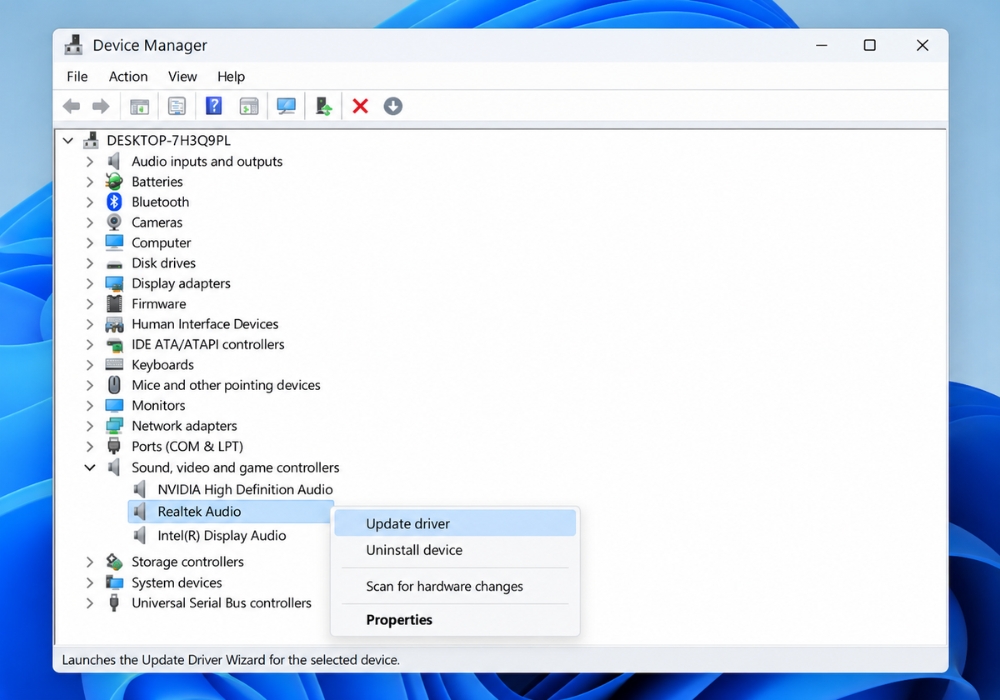Collapse the DESKTOP-7H3Q9PL root node
The width and height of the screenshot is (1000, 700).
pos(68,140)
